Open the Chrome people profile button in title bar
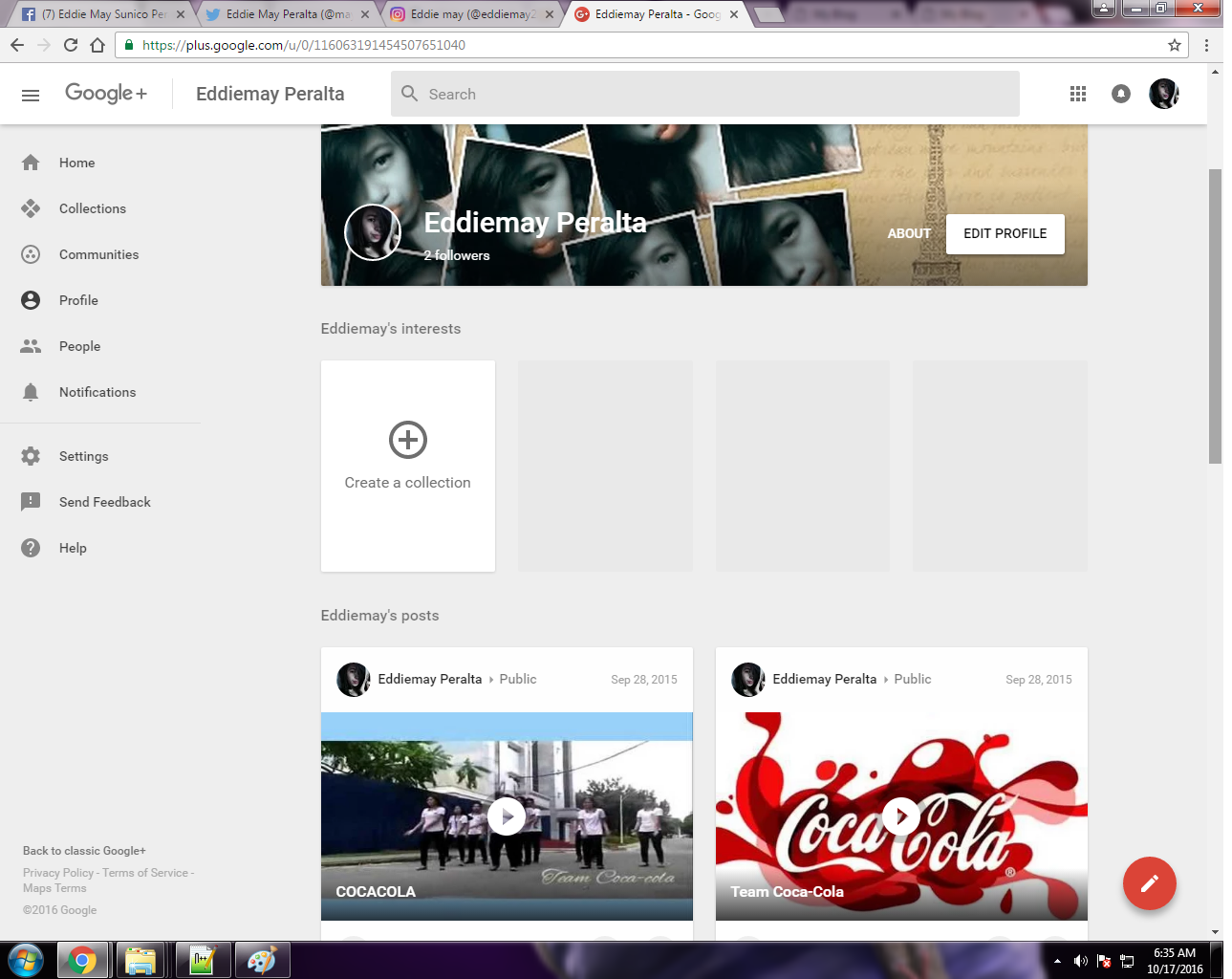This screenshot has width=1232, height=979. click(x=1104, y=8)
